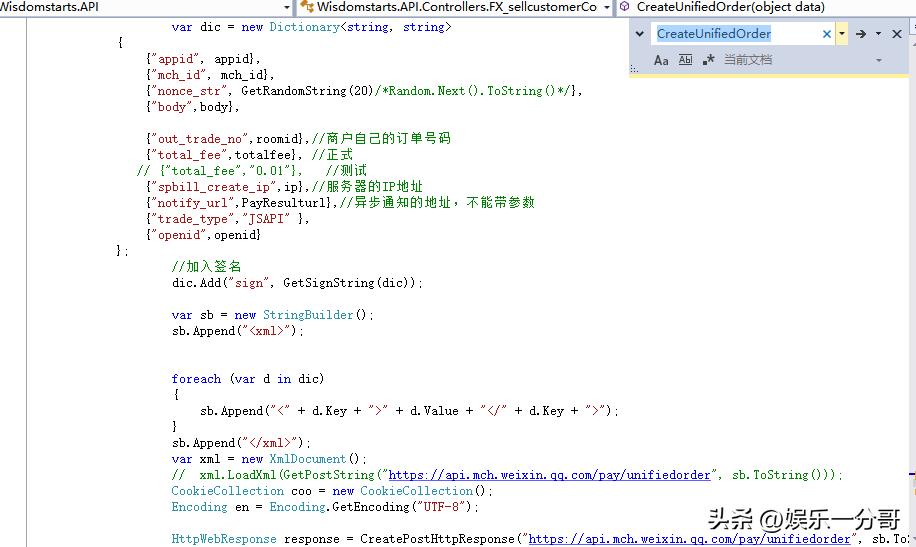Close the find panel
The image size is (916, 547).
897,34
